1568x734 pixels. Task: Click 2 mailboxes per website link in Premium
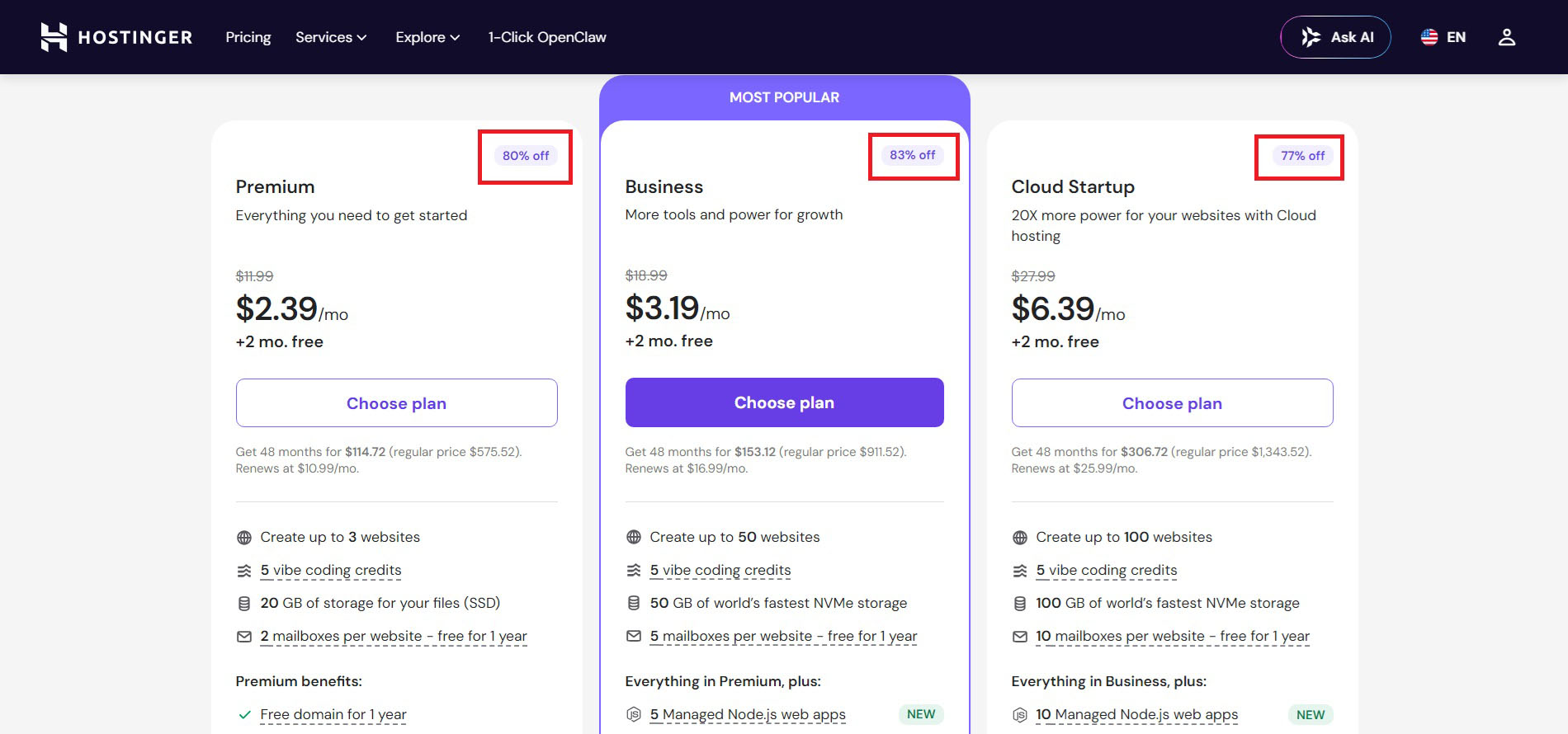point(394,637)
